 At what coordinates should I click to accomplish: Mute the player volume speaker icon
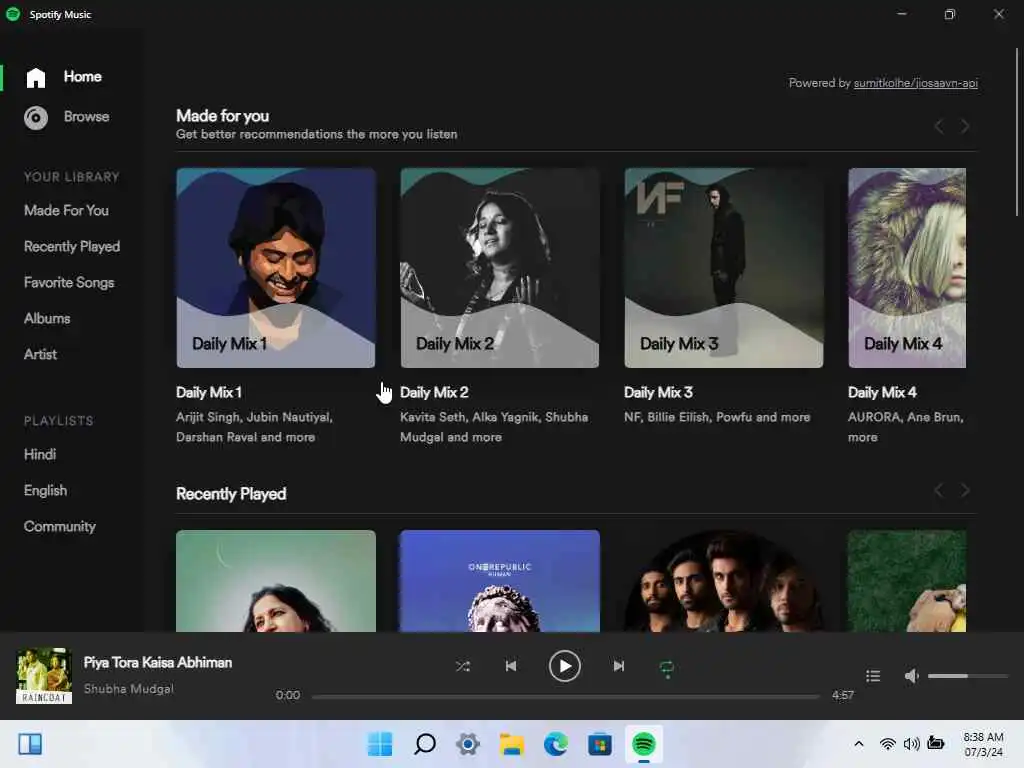point(912,676)
